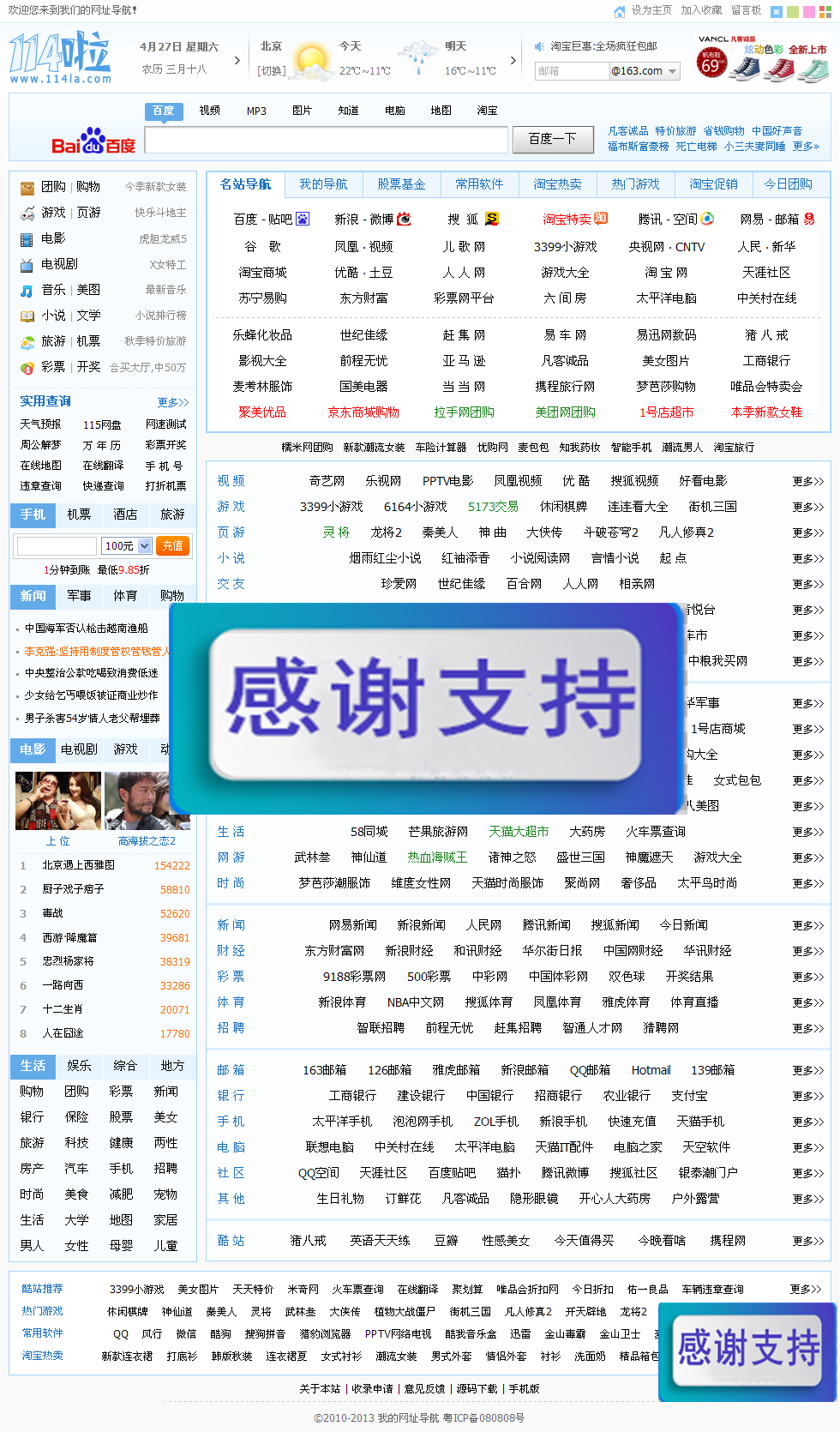Switch the search tab to 淘宝
Viewport: 840px width, 1432px height.
(x=488, y=111)
